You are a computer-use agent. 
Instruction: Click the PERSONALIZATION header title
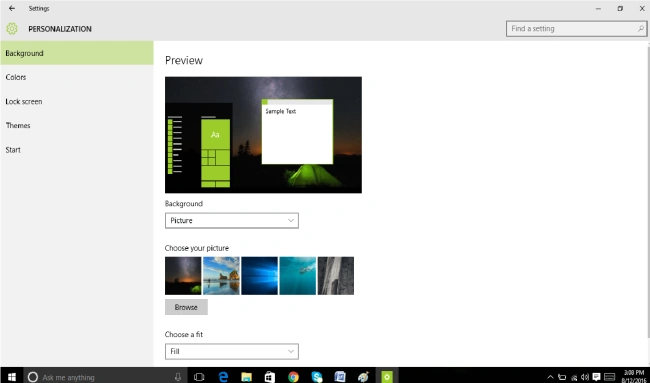click(60, 29)
